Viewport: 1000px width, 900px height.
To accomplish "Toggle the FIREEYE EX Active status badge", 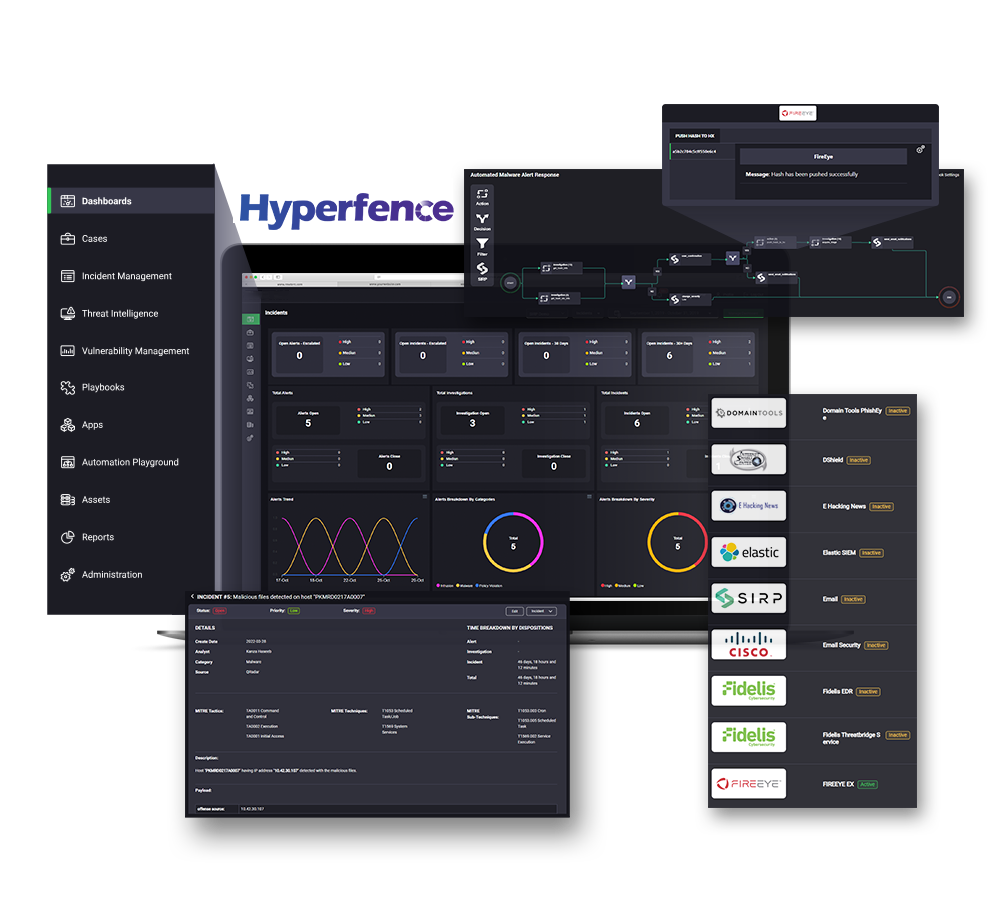I will (866, 784).
